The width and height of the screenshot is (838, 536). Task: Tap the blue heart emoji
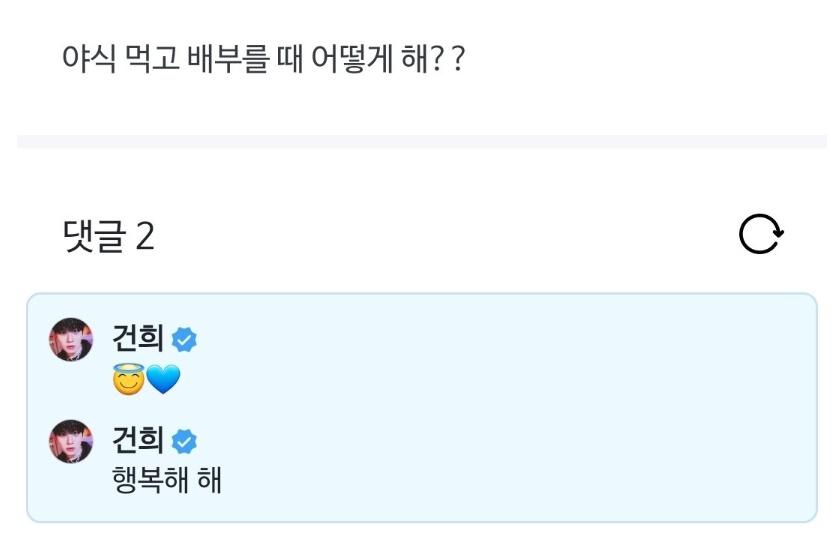(163, 380)
